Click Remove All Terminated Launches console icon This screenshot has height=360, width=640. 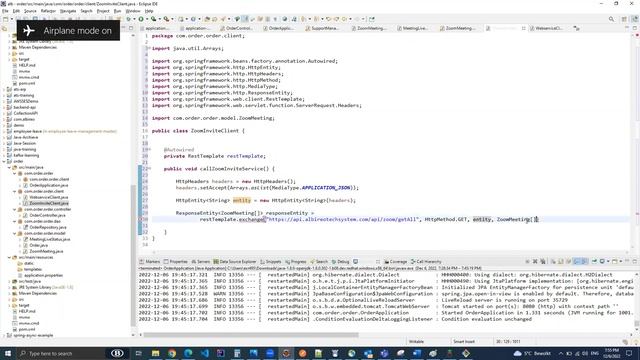tap(543, 261)
